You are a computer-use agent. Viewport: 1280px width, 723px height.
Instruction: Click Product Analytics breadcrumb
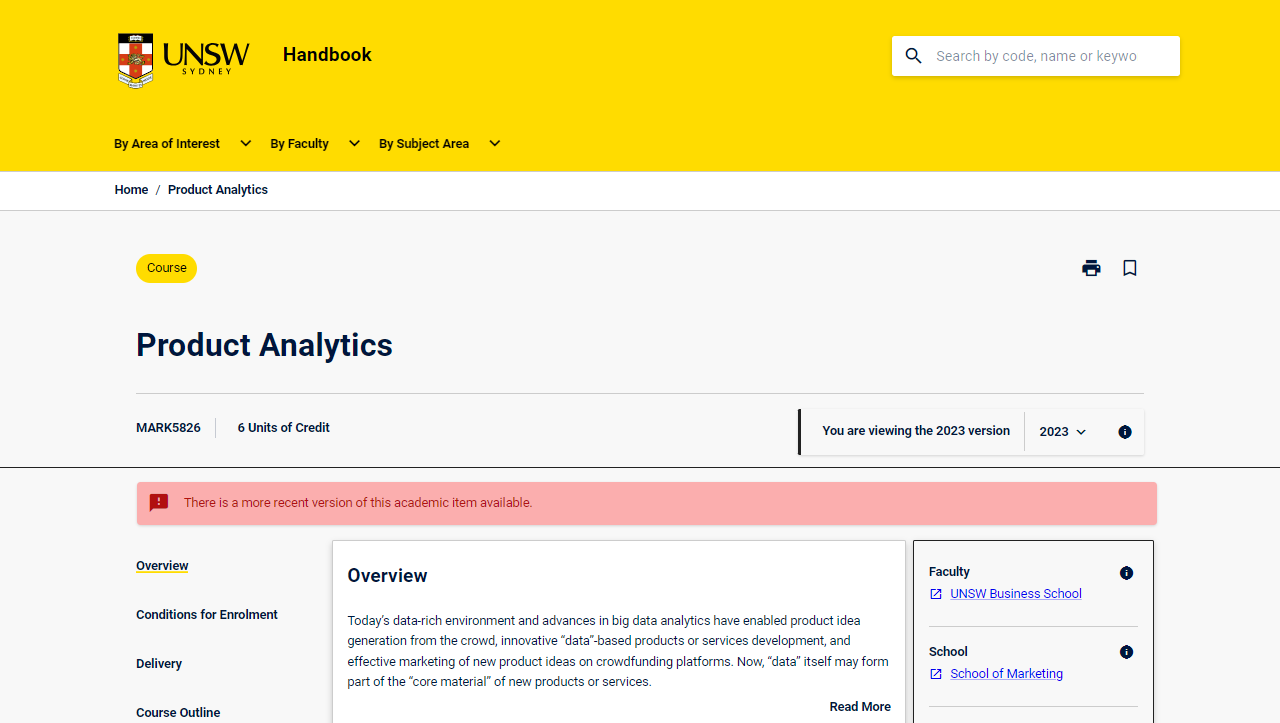(x=218, y=190)
